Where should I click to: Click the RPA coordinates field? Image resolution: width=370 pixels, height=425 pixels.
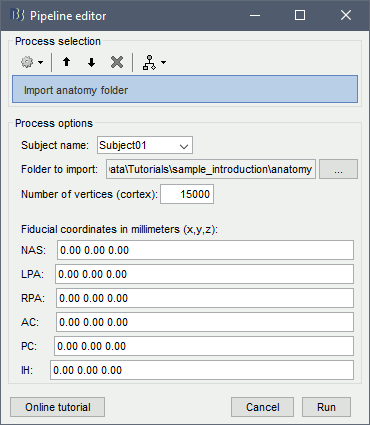[205, 298]
